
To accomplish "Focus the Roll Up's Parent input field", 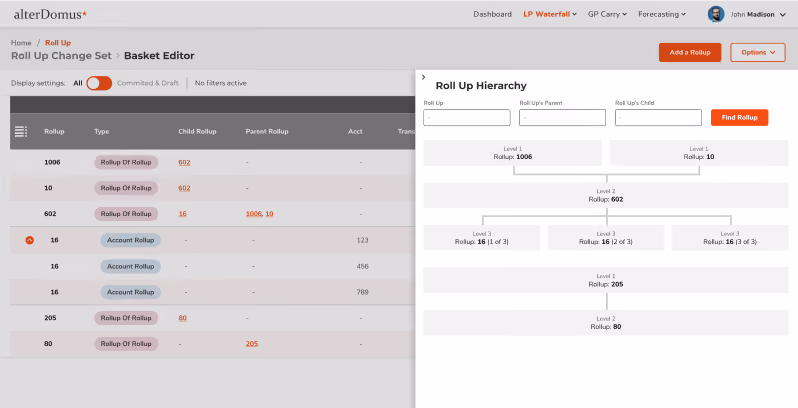I will (562, 118).
